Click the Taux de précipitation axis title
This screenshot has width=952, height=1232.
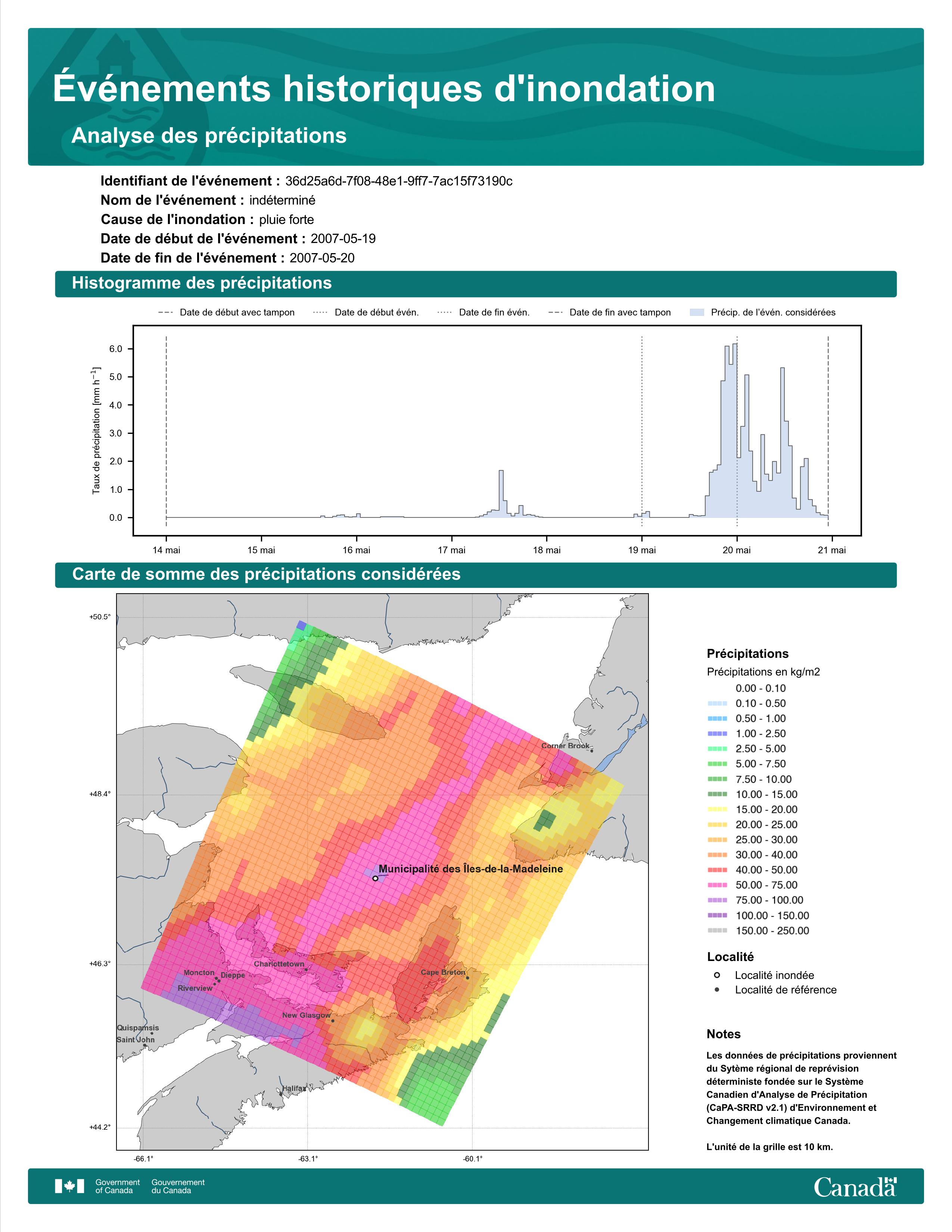tap(96, 430)
